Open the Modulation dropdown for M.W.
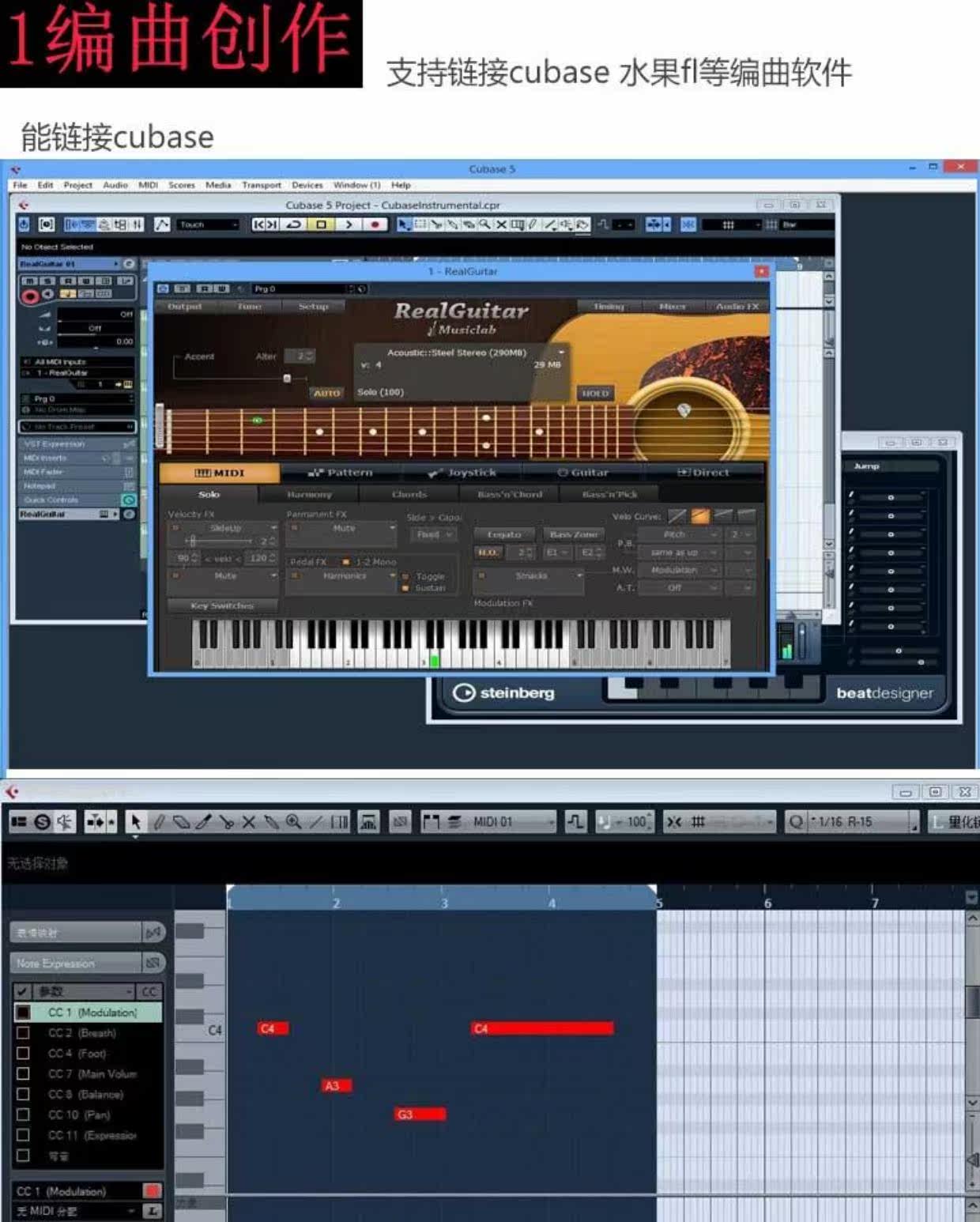 [680, 570]
